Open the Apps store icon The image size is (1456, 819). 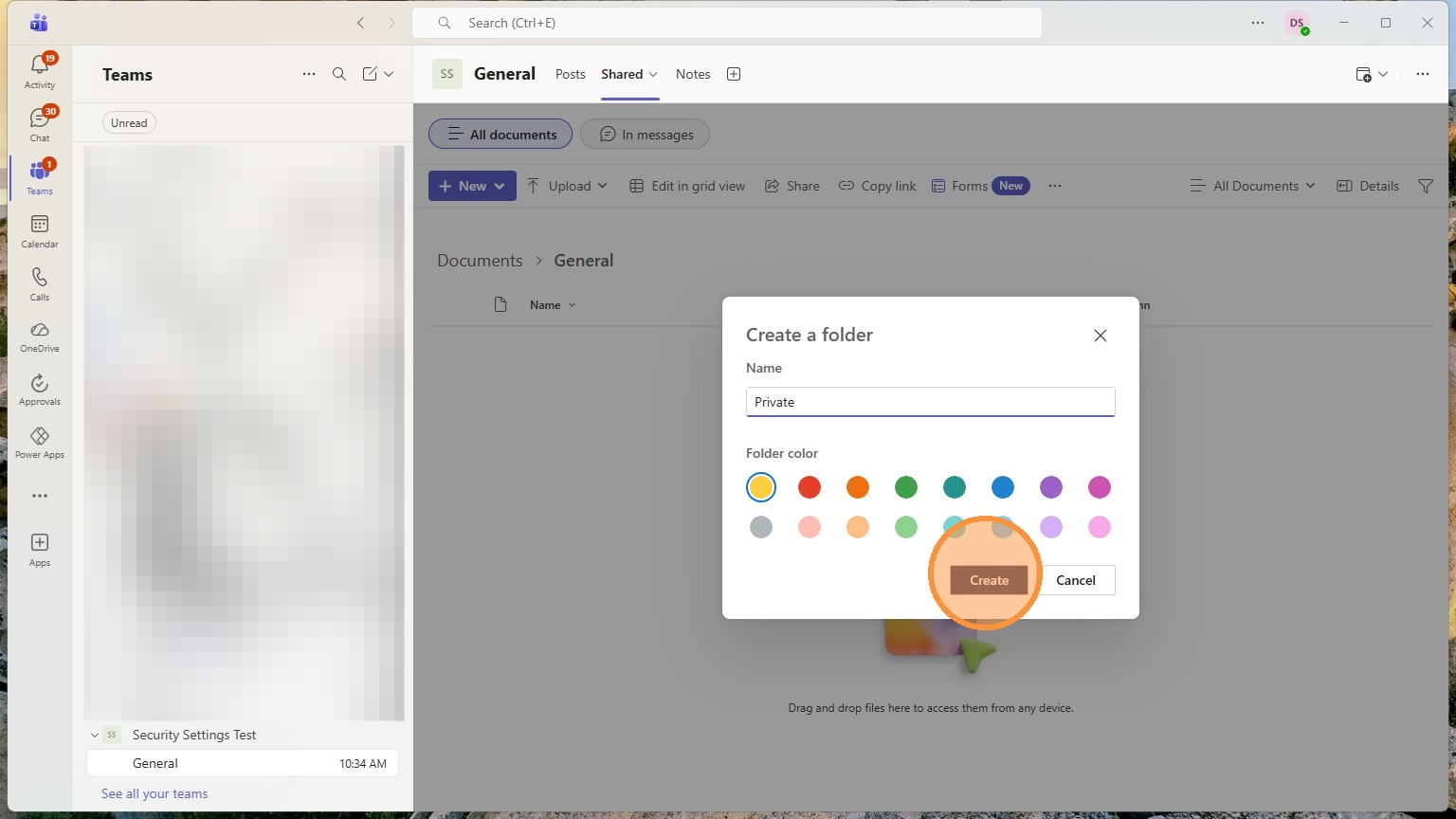[40, 549]
